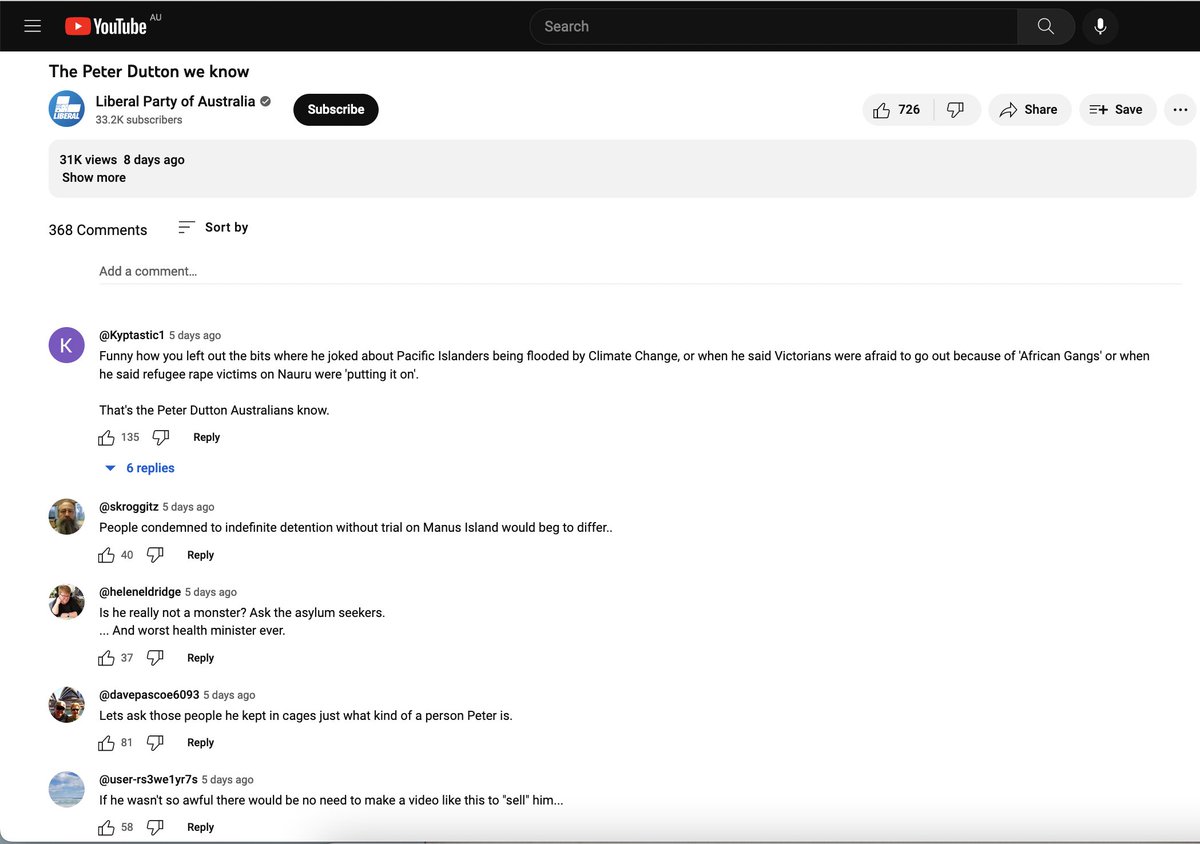Image resolution: width=1200 pixels, height=844 pixels.
Task: Open @Kyptastic1 username link
Action: 131,335
